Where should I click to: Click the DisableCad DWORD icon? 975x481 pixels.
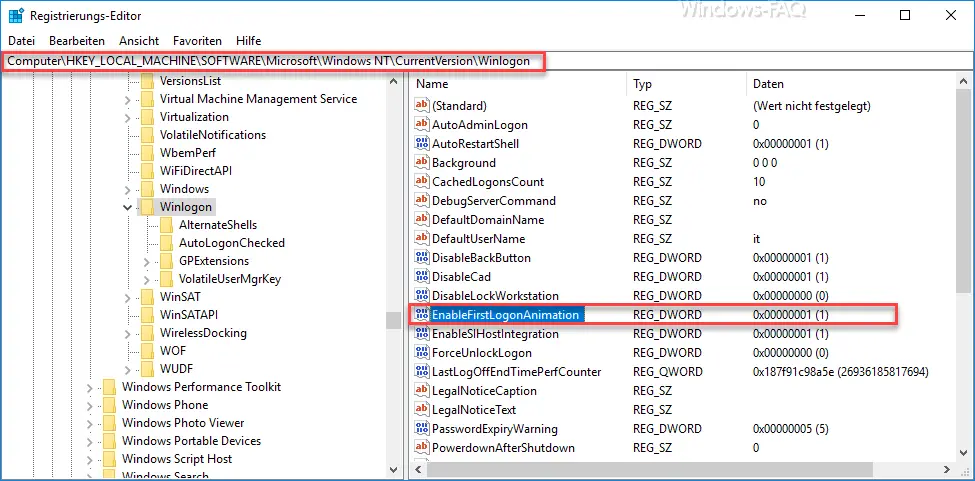(422, 277)
